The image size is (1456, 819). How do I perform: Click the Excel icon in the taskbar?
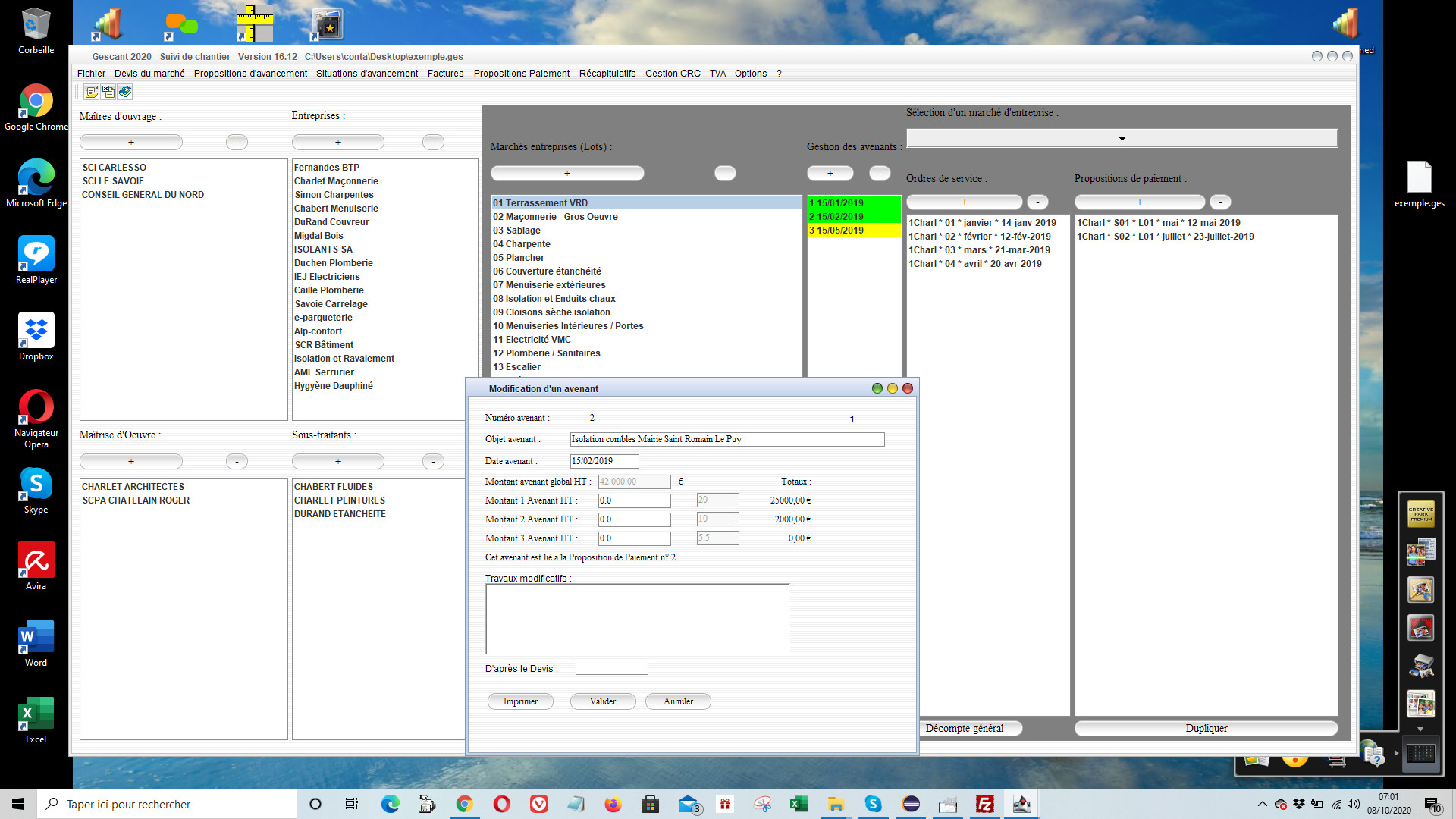point(799,804)
